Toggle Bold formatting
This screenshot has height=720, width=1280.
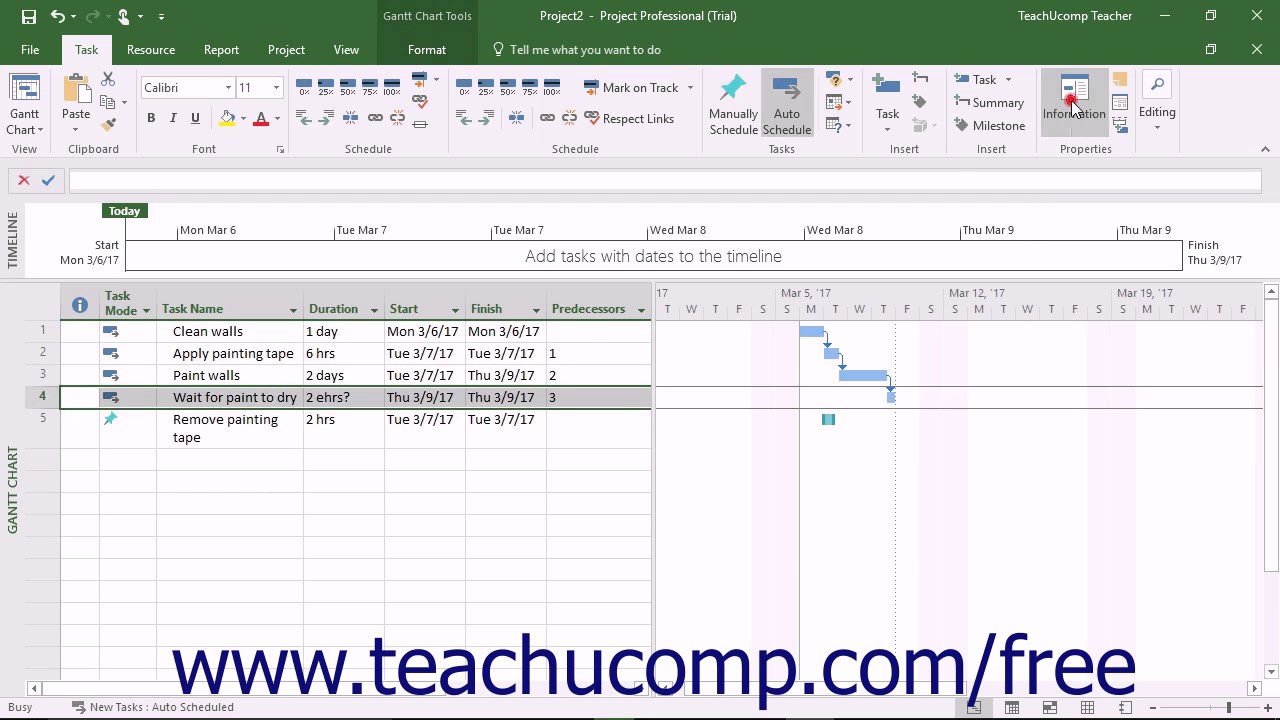(x=151, y=118)
